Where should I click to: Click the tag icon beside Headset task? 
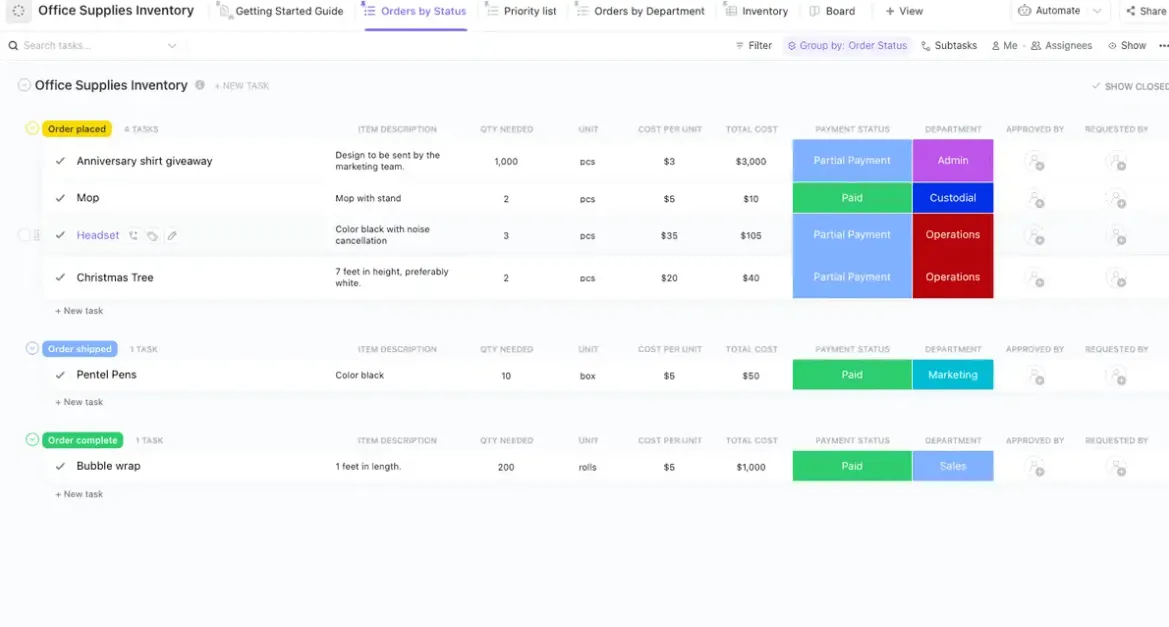pos(152,236)
